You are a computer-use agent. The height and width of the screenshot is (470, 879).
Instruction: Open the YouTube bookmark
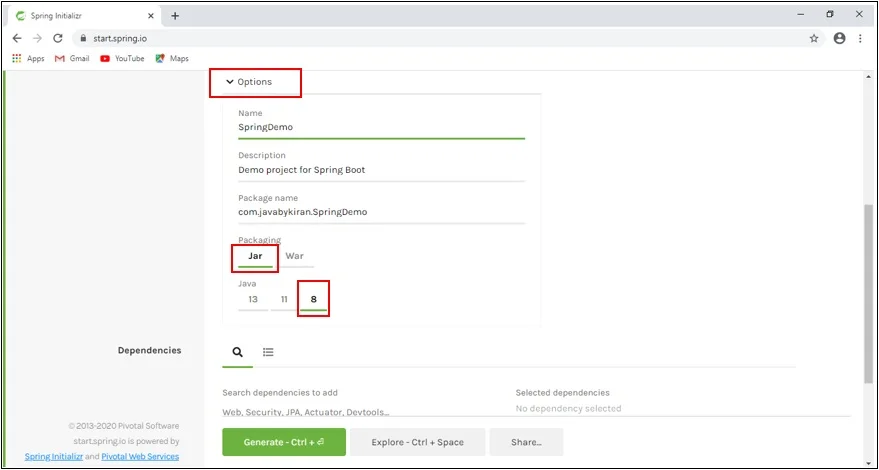pos(122,58)
